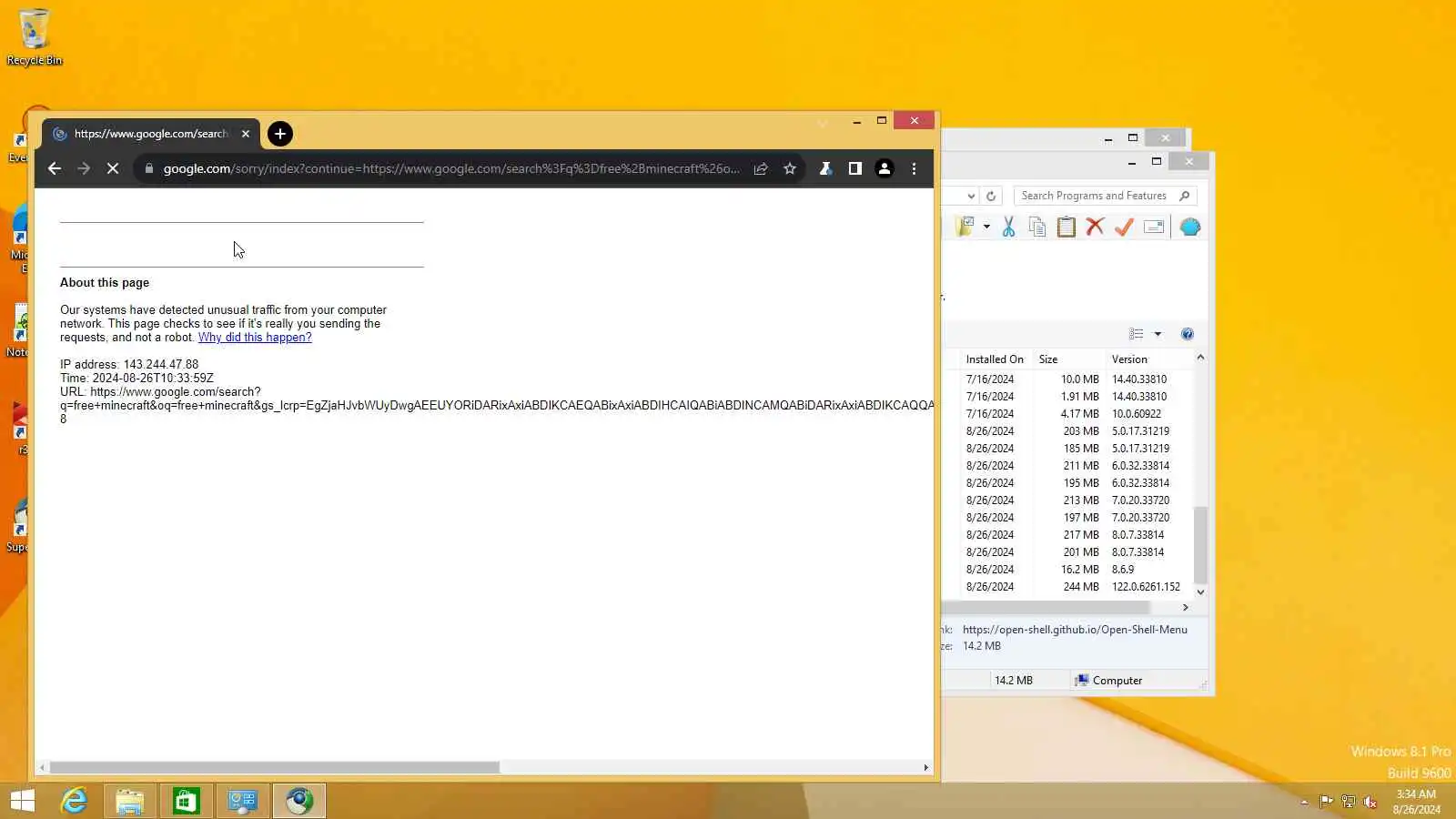Go back to the previous page in Chrome
This screenshot has height=819, width=1456.
[55, 168]
